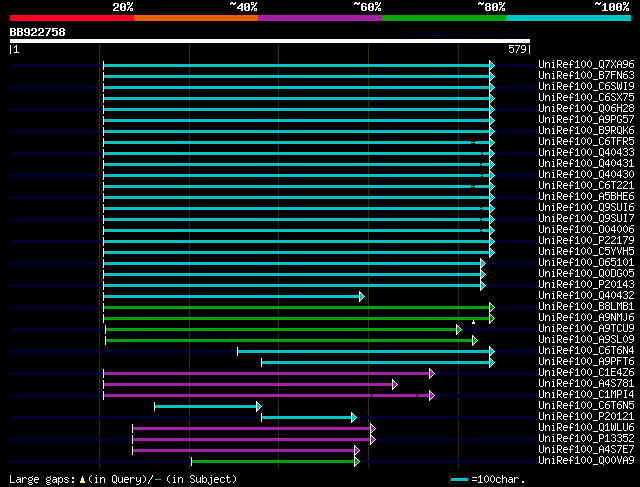
Task: Click the cyan arrowhead ending the UniRef100_C6T6N5 alignment
Action: (259, 407)
